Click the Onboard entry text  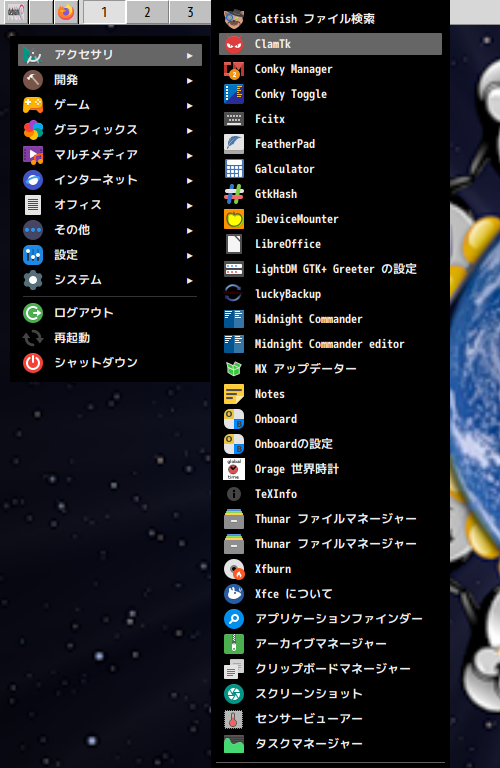[x=276, y=419]
